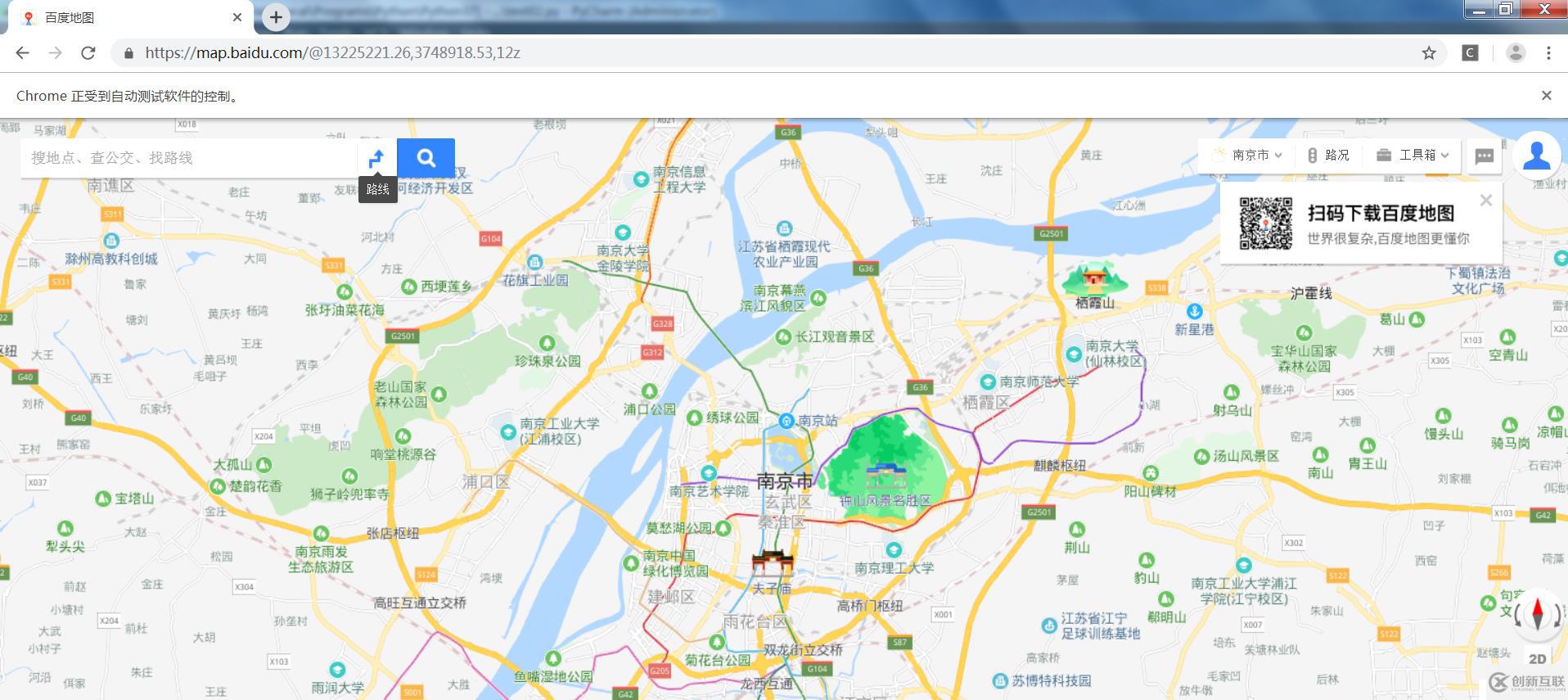Select the 南京艺术学院 marker

click(709, 473)
